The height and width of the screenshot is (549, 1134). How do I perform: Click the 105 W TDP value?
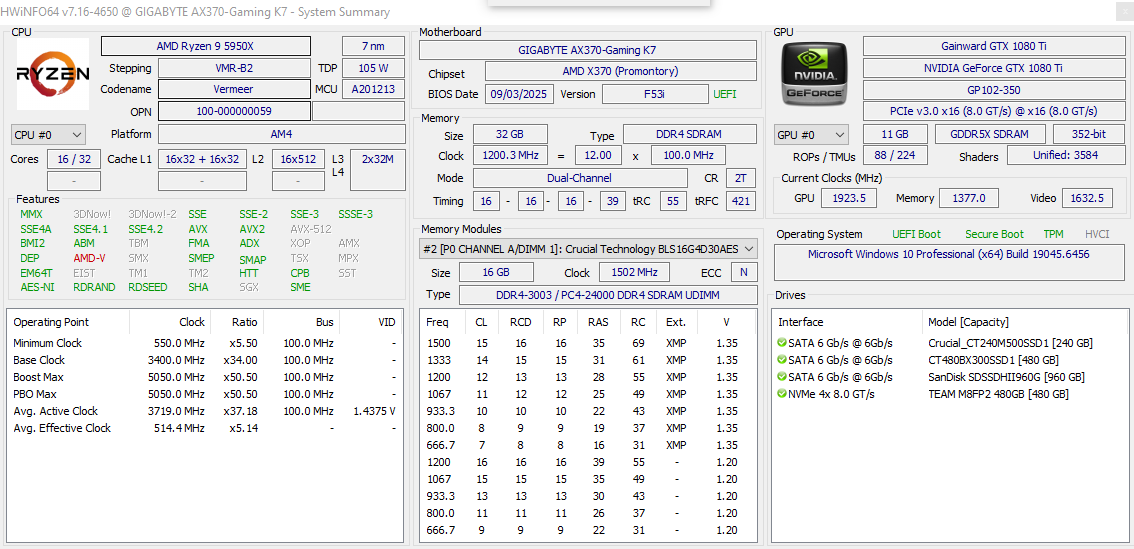(x=373, y=68)
